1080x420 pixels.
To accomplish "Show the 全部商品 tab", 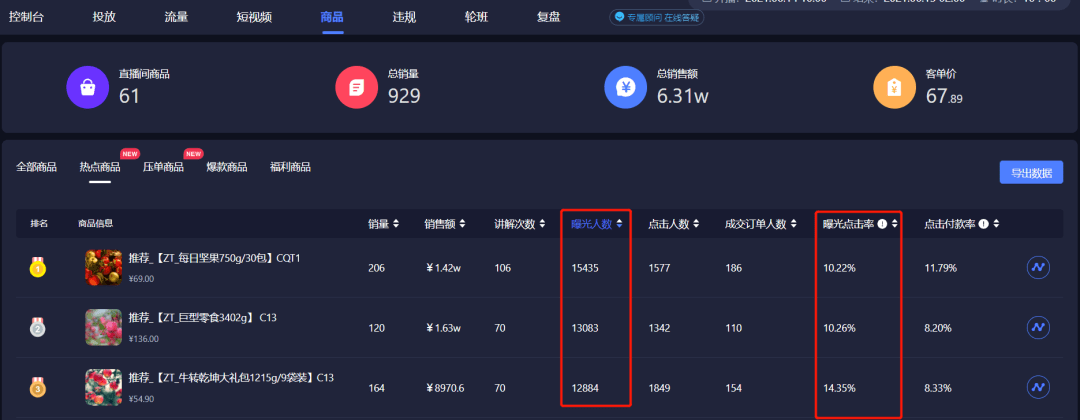I will pyautogui.click(x=37, y=167).
